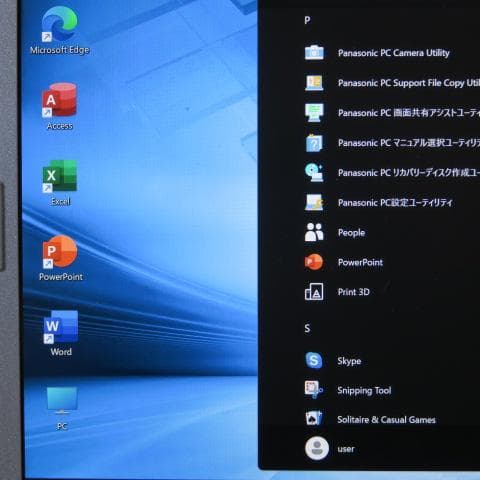Launch Panasonic PC Support File Copy Utility
The width and height of the screenshot is (480, 480).
409,83
